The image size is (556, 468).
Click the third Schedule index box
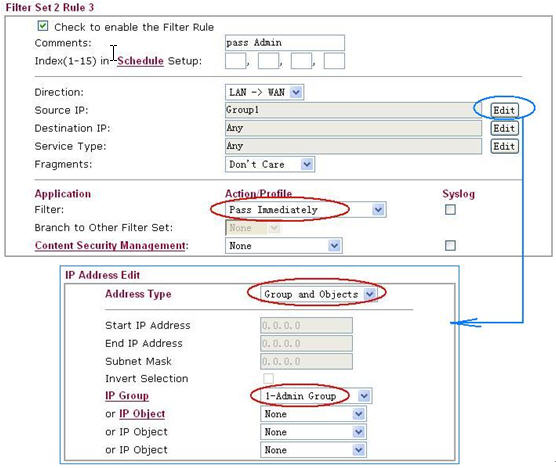coord(301,61)
